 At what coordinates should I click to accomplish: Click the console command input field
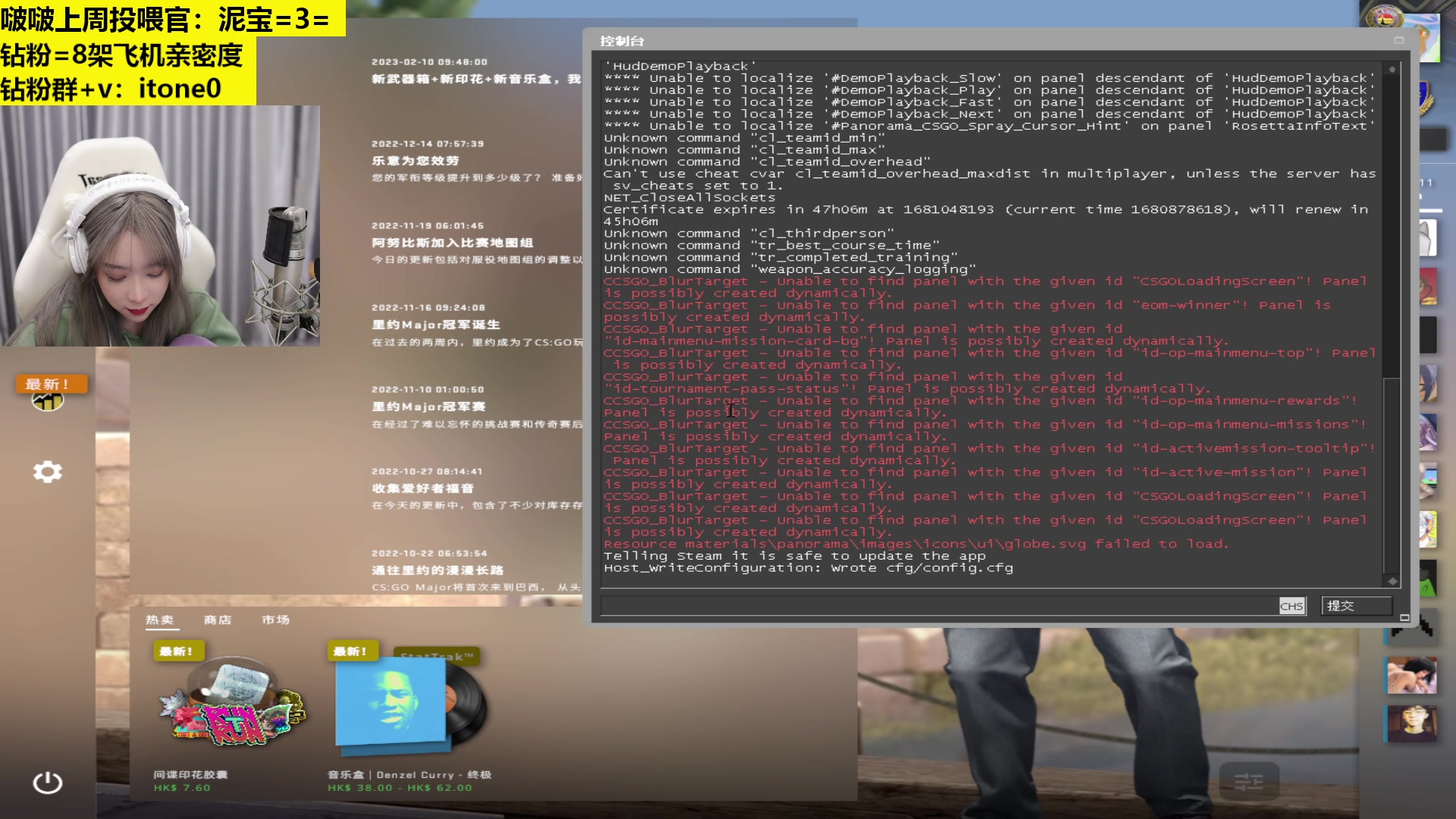939,606
